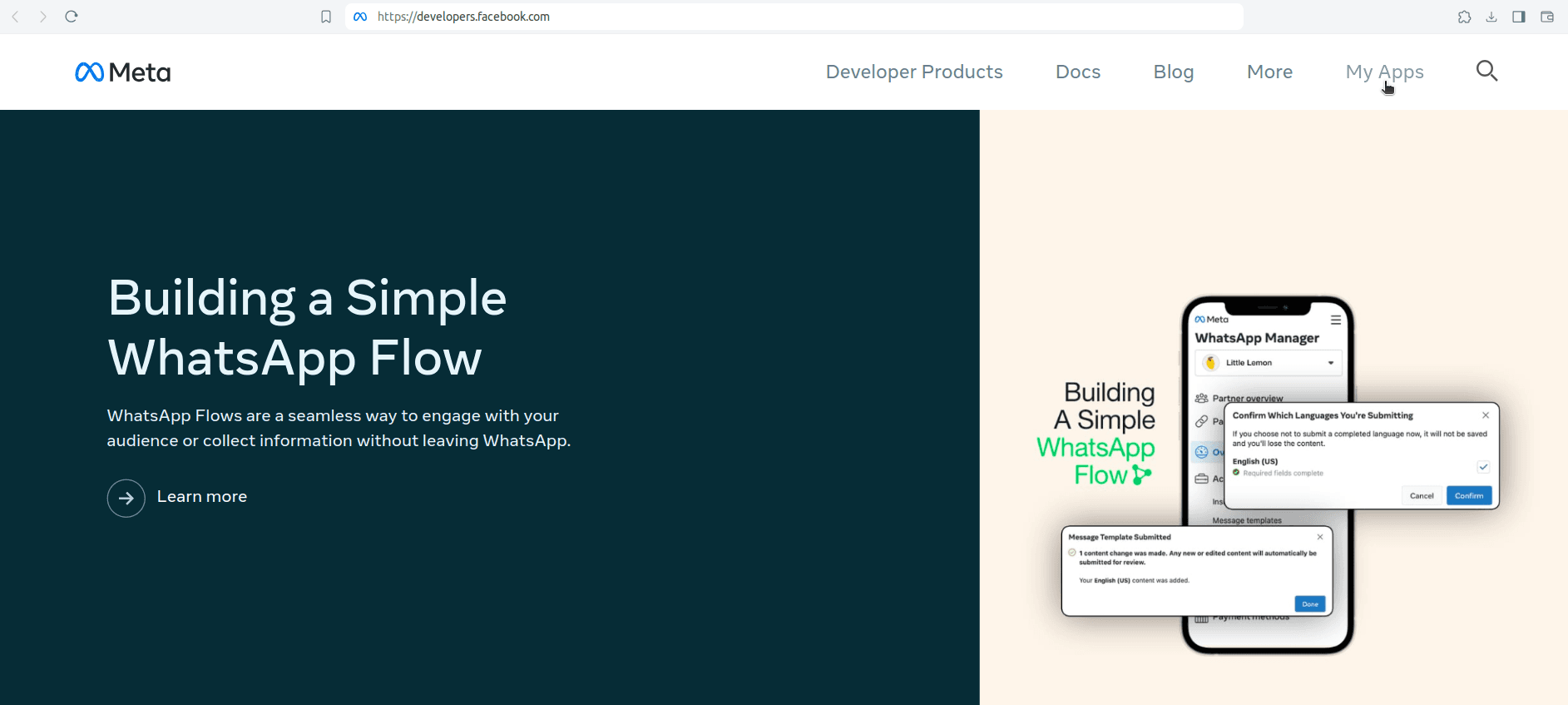Open the browser extensions puzzle icon

click(1464, 17)
